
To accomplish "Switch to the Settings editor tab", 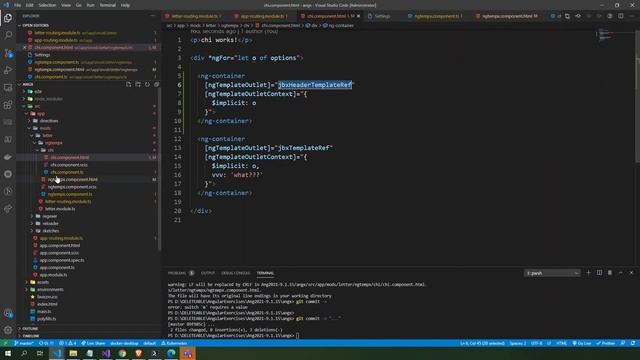I will tap(382, 16).
